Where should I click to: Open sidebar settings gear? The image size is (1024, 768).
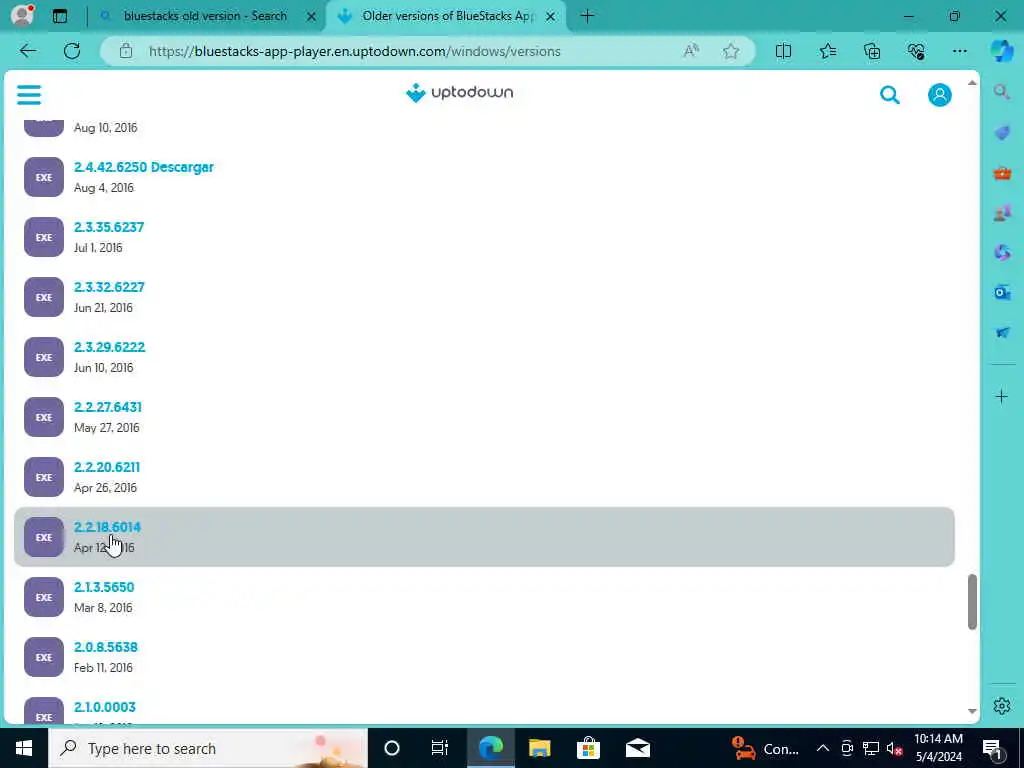coord(1002,706)
